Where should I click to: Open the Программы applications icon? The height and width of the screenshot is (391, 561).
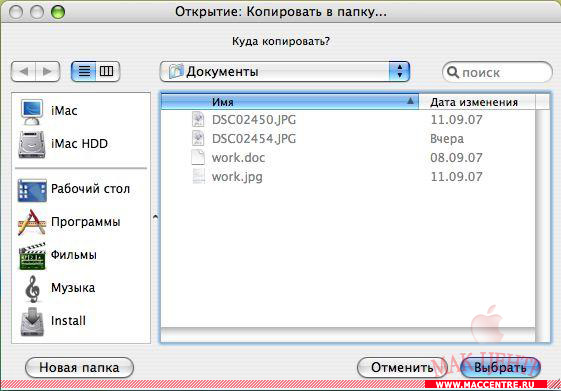coord(32,222)
